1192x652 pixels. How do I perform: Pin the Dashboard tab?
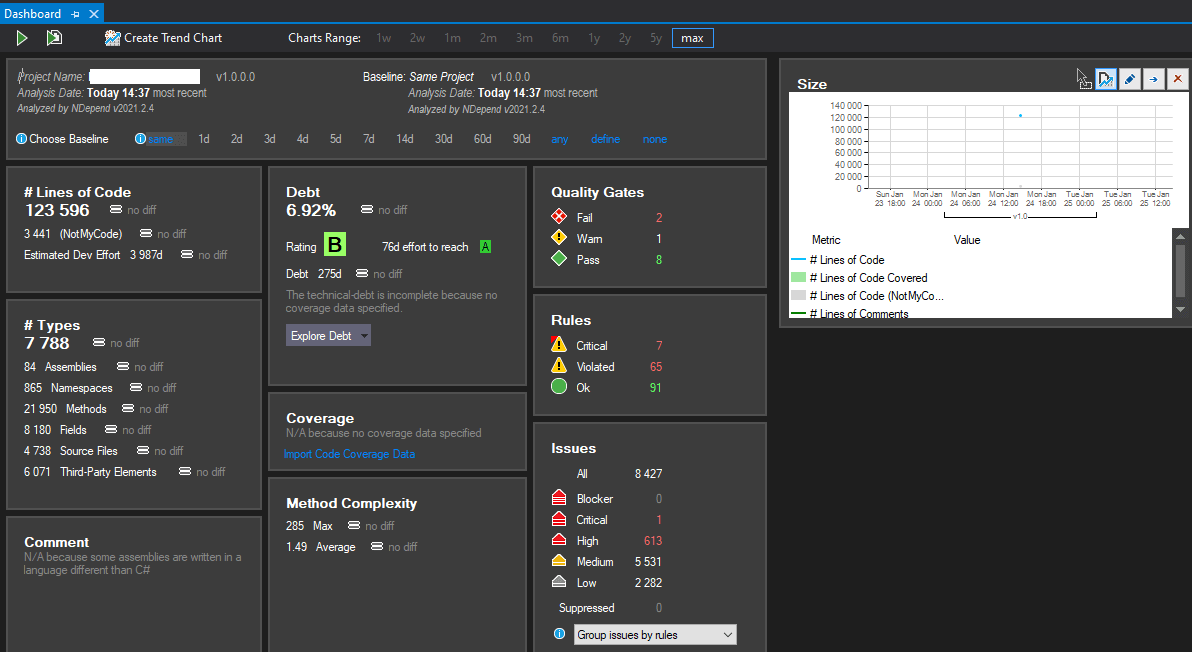tap(75, 14)
